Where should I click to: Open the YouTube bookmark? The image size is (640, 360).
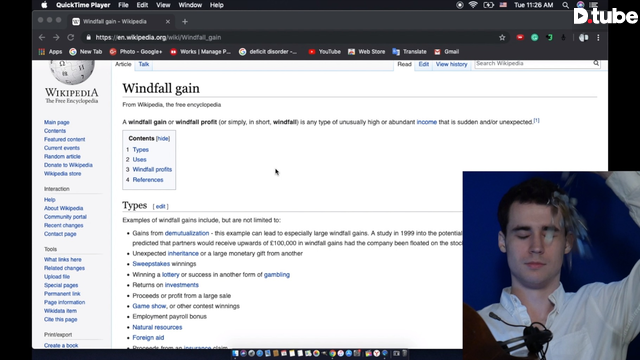tap(324, 52)
